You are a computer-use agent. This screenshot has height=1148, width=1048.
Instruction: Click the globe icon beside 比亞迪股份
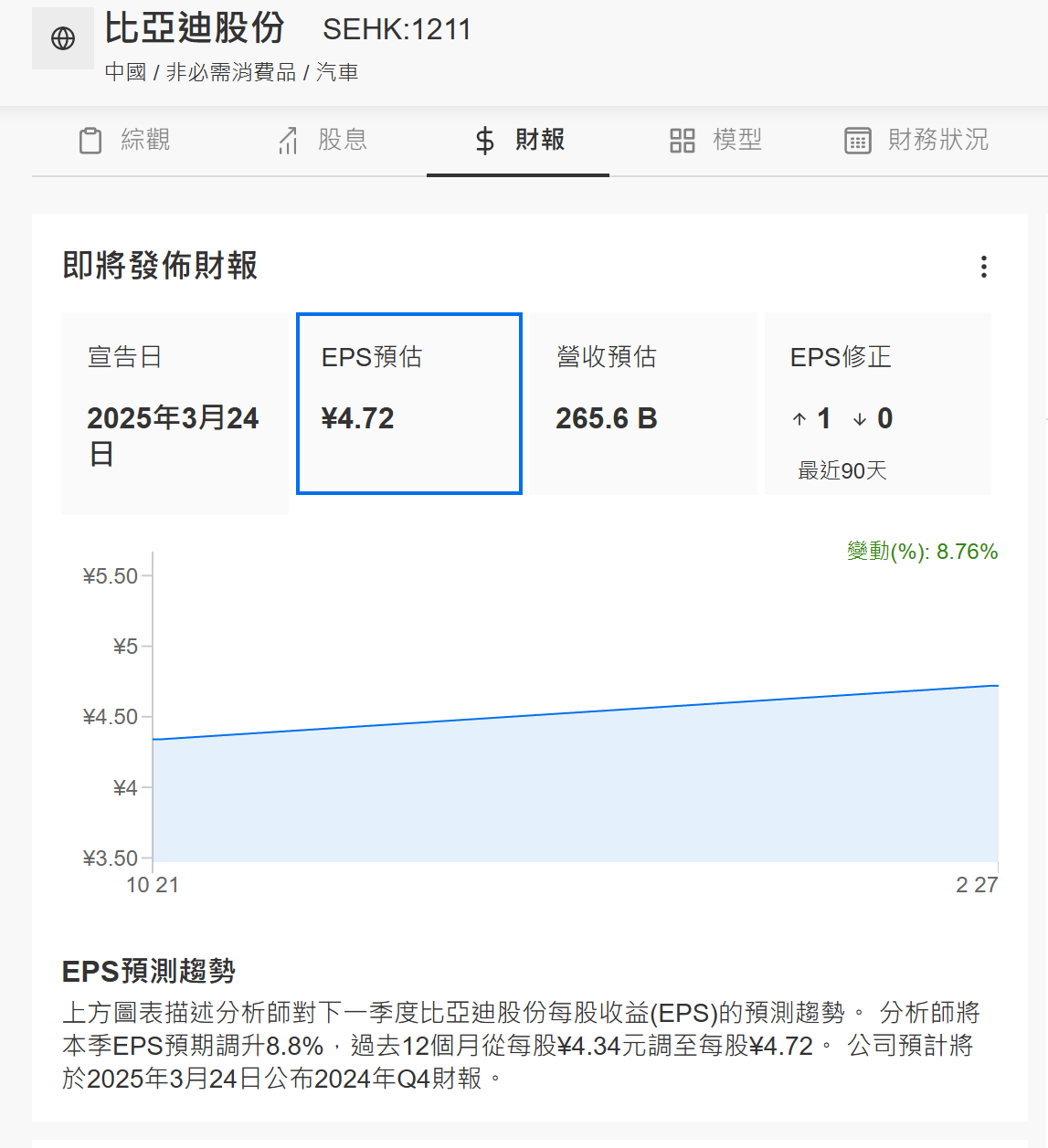pyautogui.click(x=63, y=38)
